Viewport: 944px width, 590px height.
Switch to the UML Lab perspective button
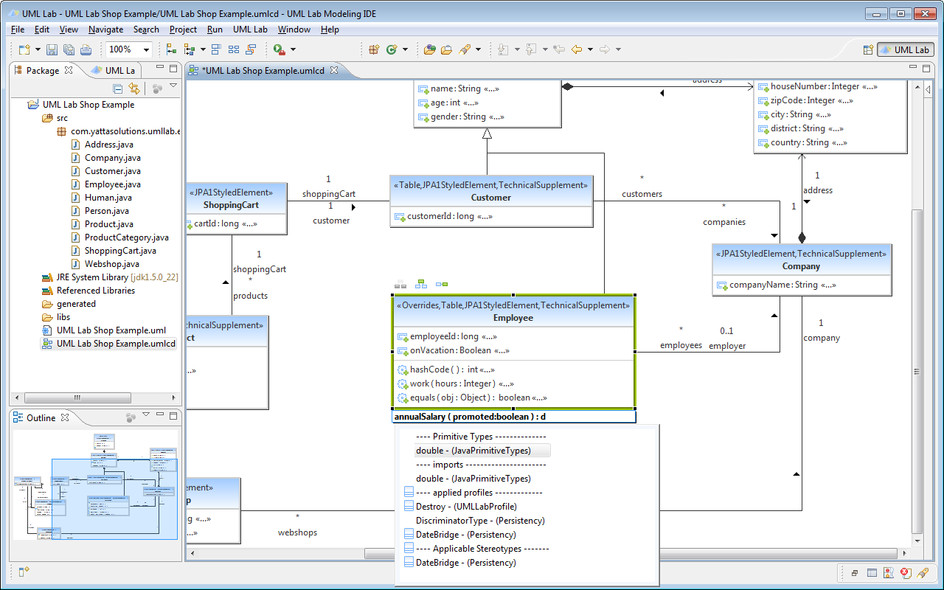coord(905,50)
